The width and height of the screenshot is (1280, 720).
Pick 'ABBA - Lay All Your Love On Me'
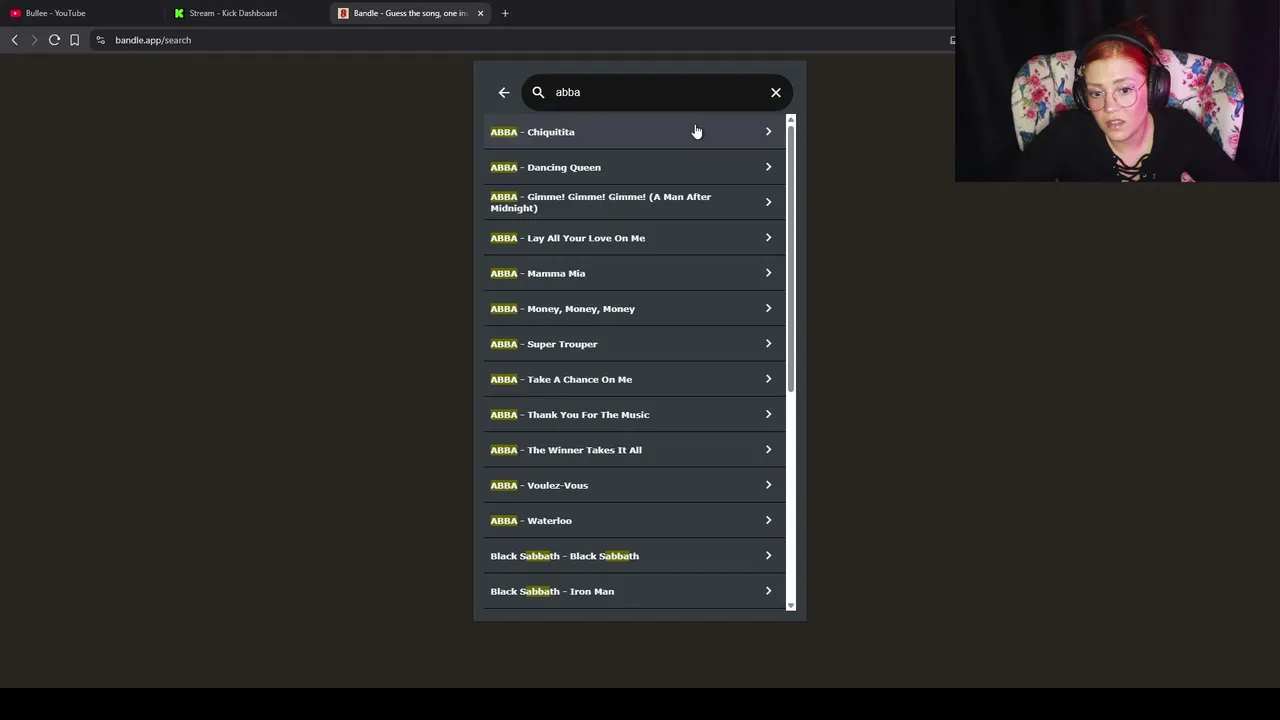coord(634,238)
